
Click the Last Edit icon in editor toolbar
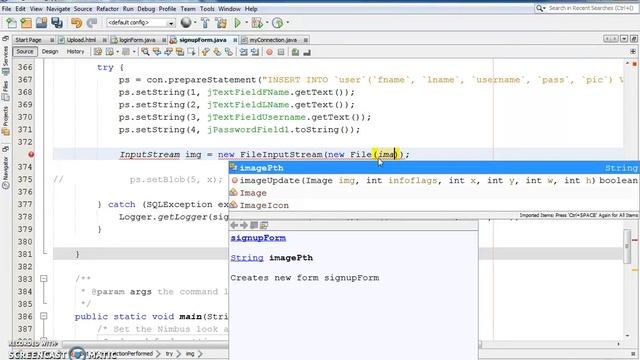(x=98, y=52)
